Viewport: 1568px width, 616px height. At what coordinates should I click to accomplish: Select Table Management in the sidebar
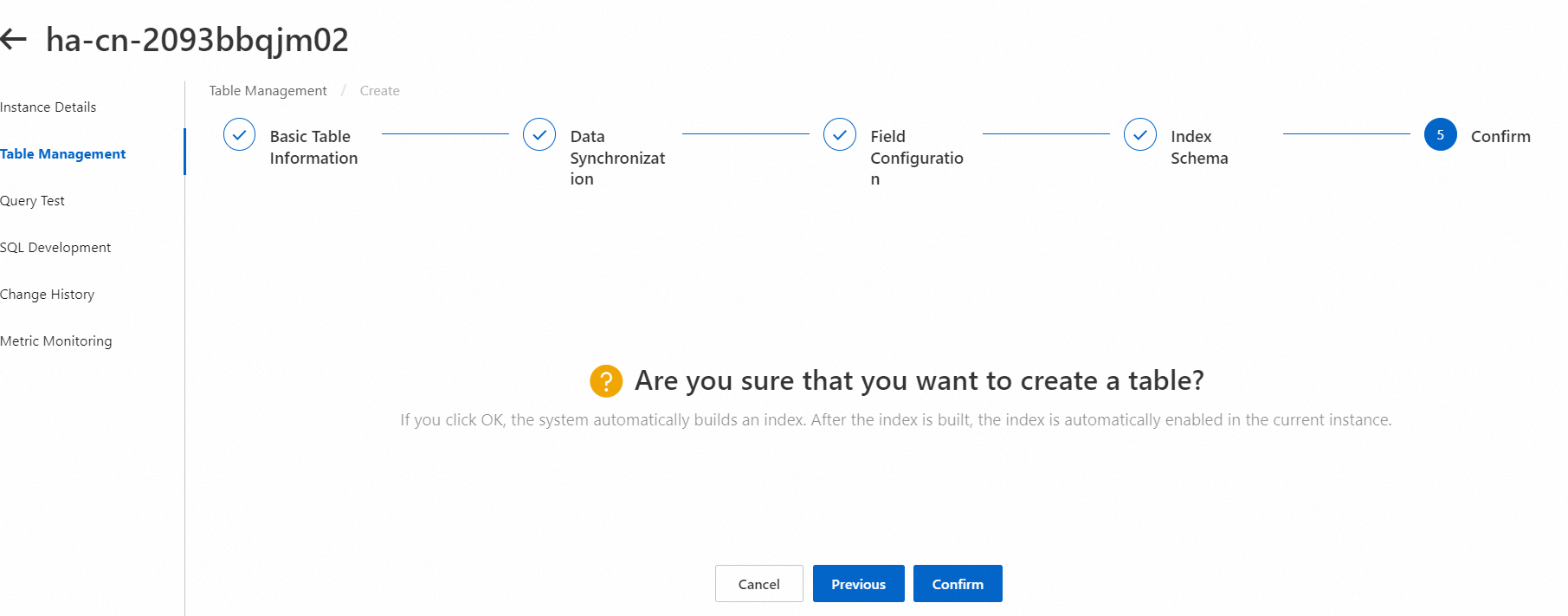(x=63, y=154)
